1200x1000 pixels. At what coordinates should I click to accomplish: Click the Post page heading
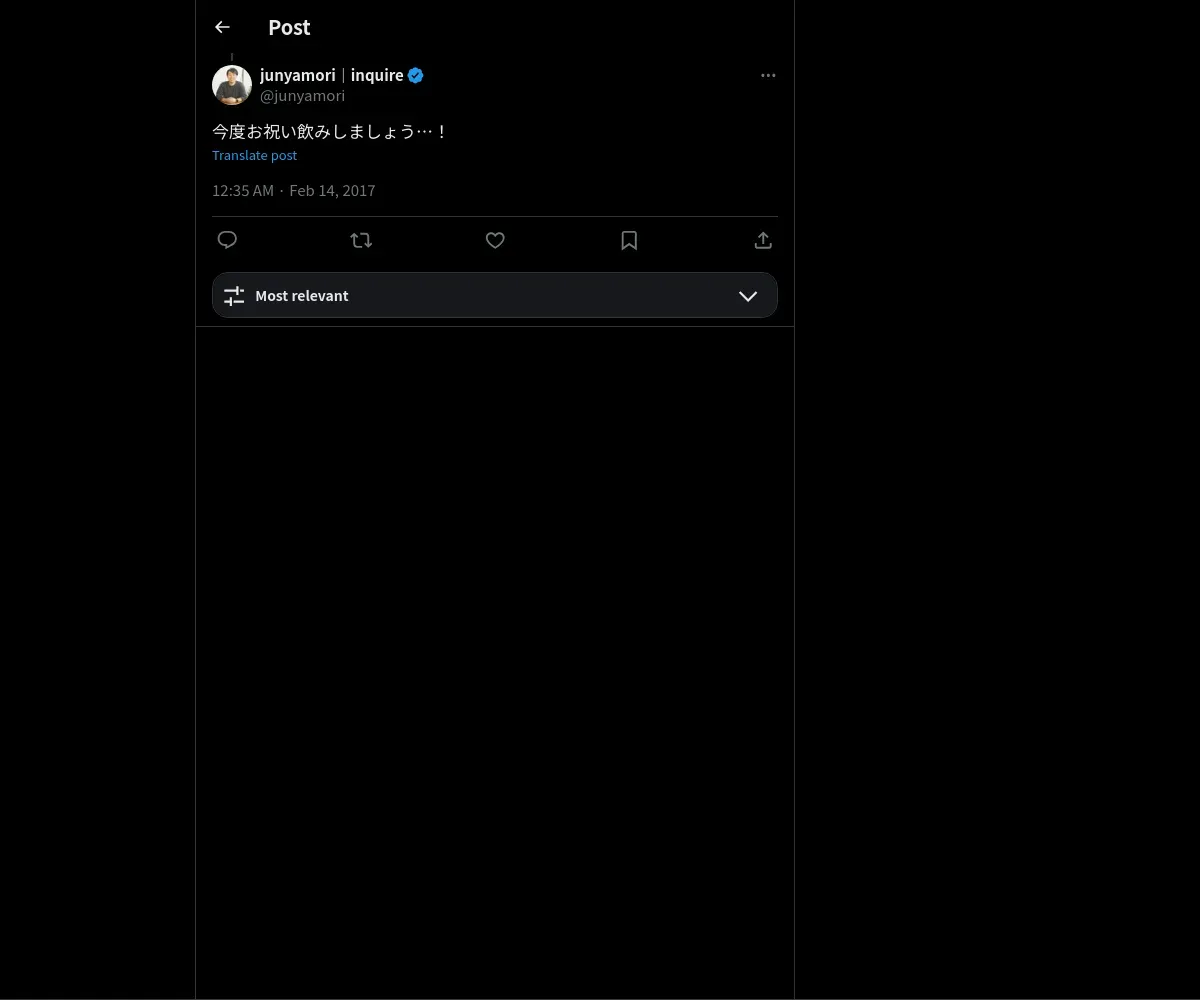(289, 28)
